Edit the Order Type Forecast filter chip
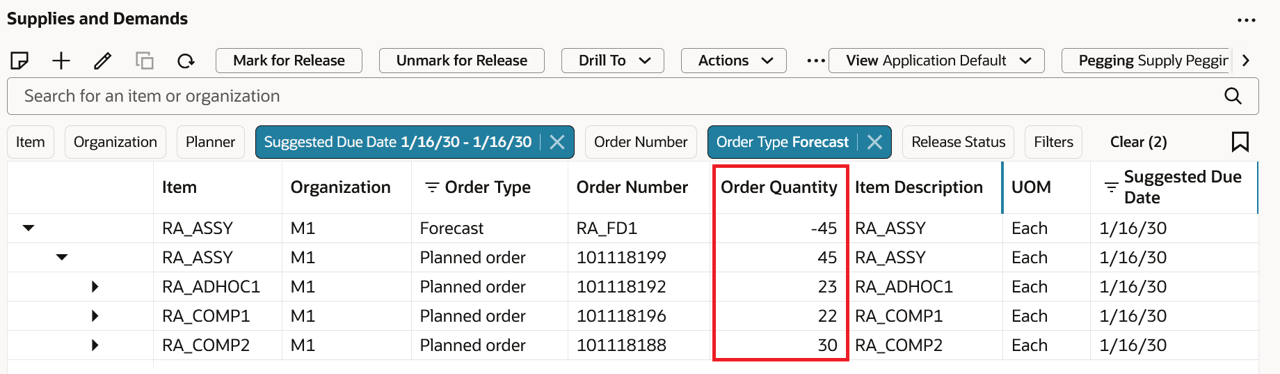Image resolution: width=1280 pixels, height=374 pixels. click(783, 142)
